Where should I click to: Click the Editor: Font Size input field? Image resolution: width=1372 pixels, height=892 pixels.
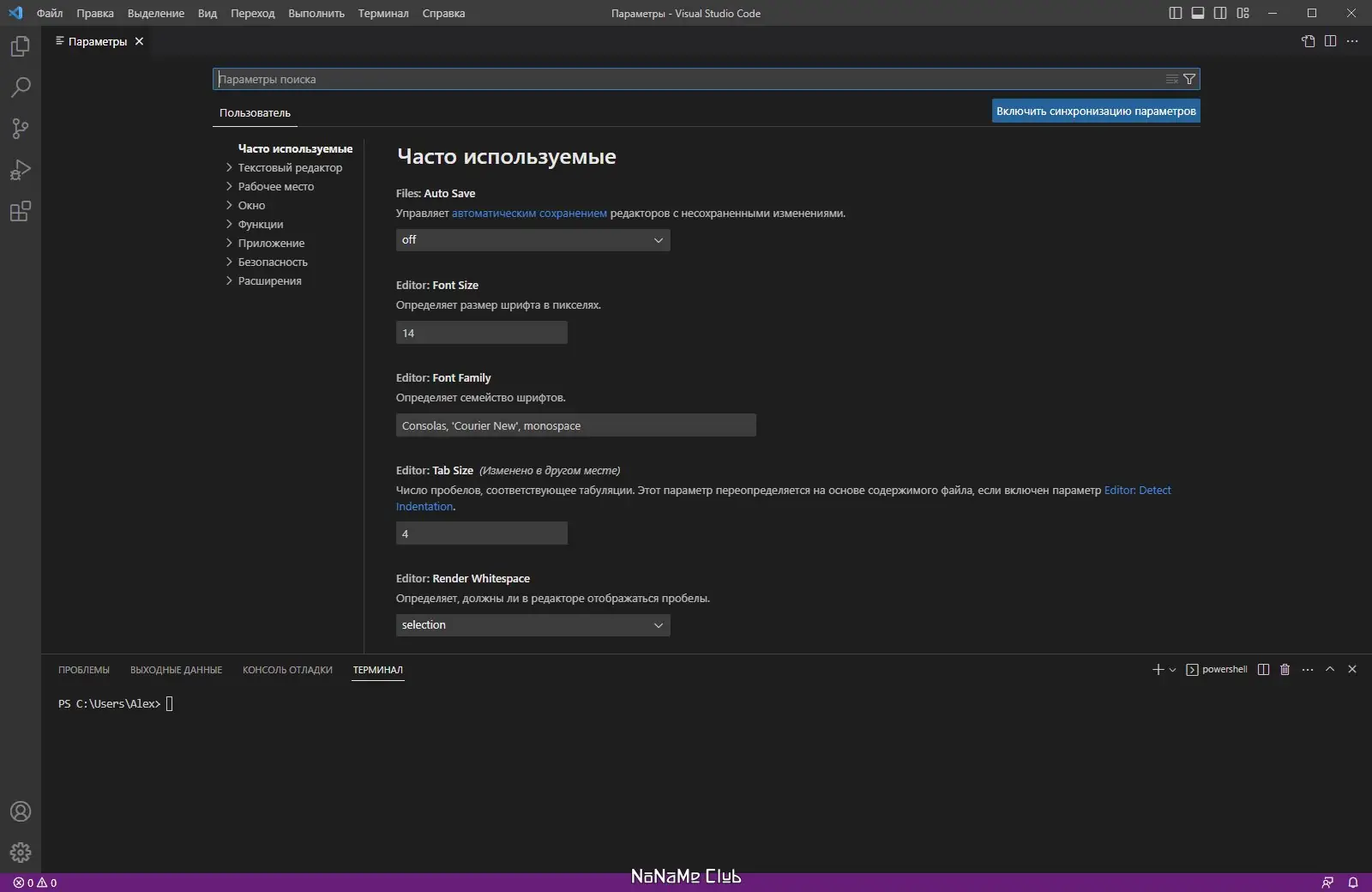[481, 333]
